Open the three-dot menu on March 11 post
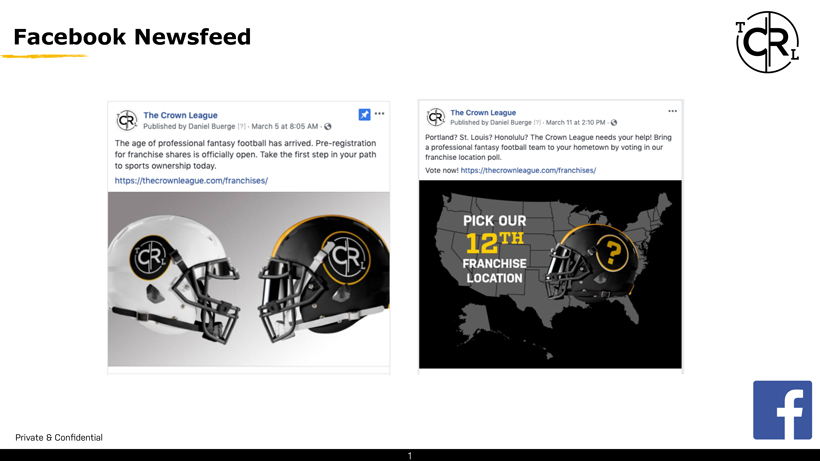 (x=673, y=111)
